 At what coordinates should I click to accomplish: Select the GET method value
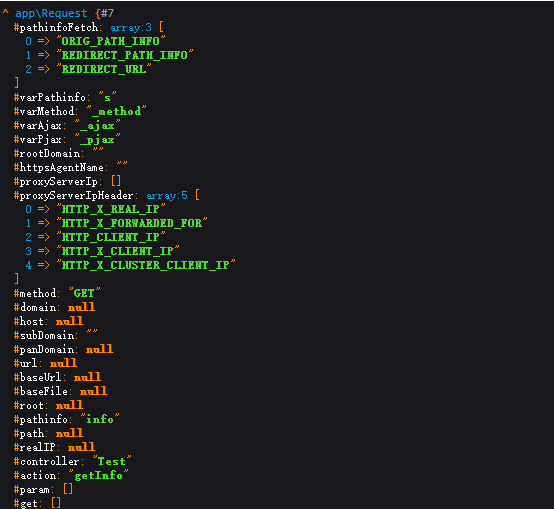(84, 293)
